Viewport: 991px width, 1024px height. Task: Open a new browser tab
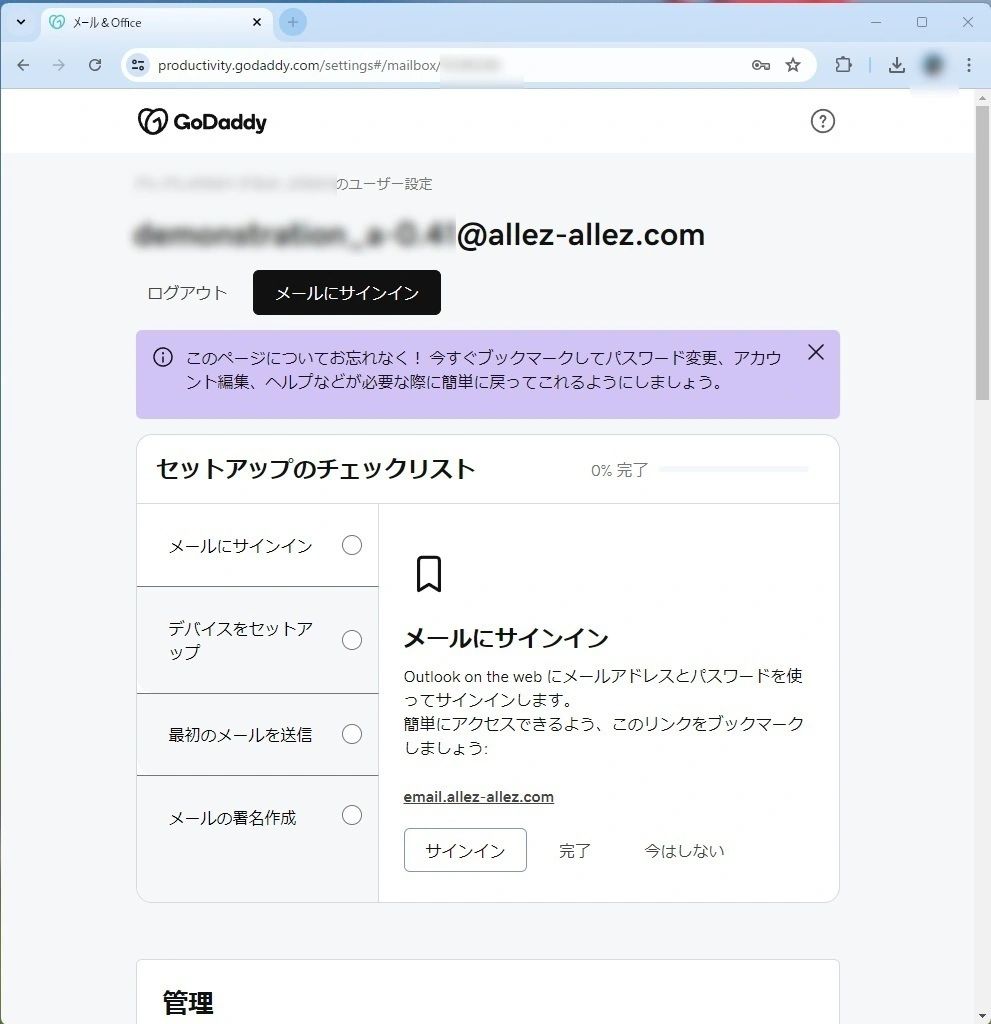[x=293, y=22]
